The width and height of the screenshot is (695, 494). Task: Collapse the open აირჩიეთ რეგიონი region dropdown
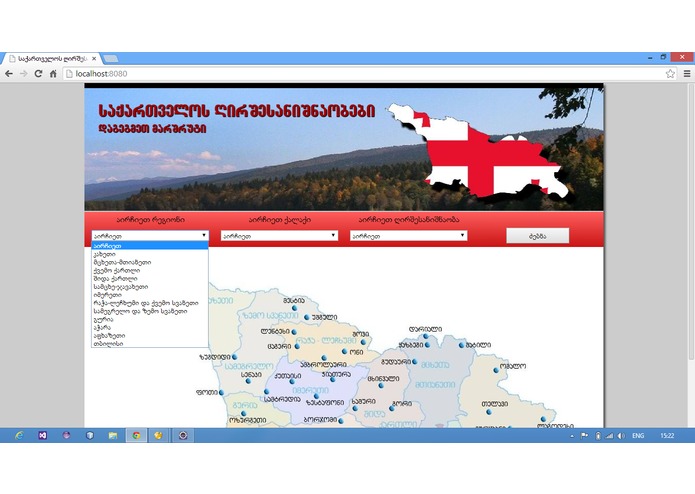[x=150, y=236]
